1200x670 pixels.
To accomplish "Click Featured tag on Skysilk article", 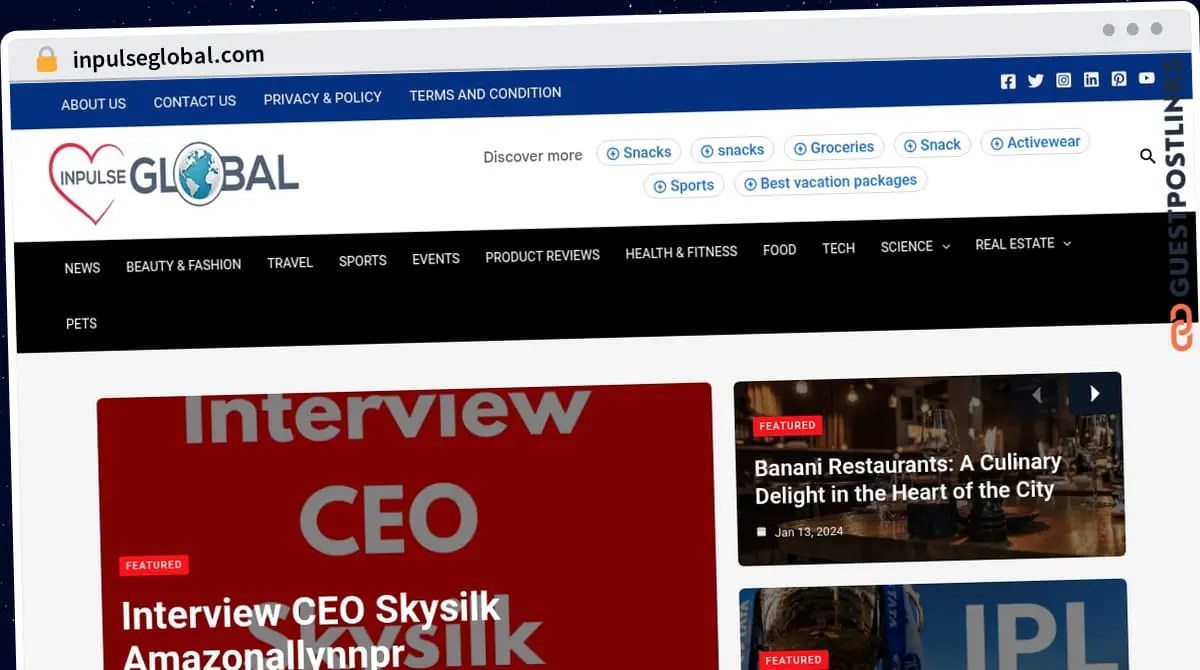I will [154, 565].
